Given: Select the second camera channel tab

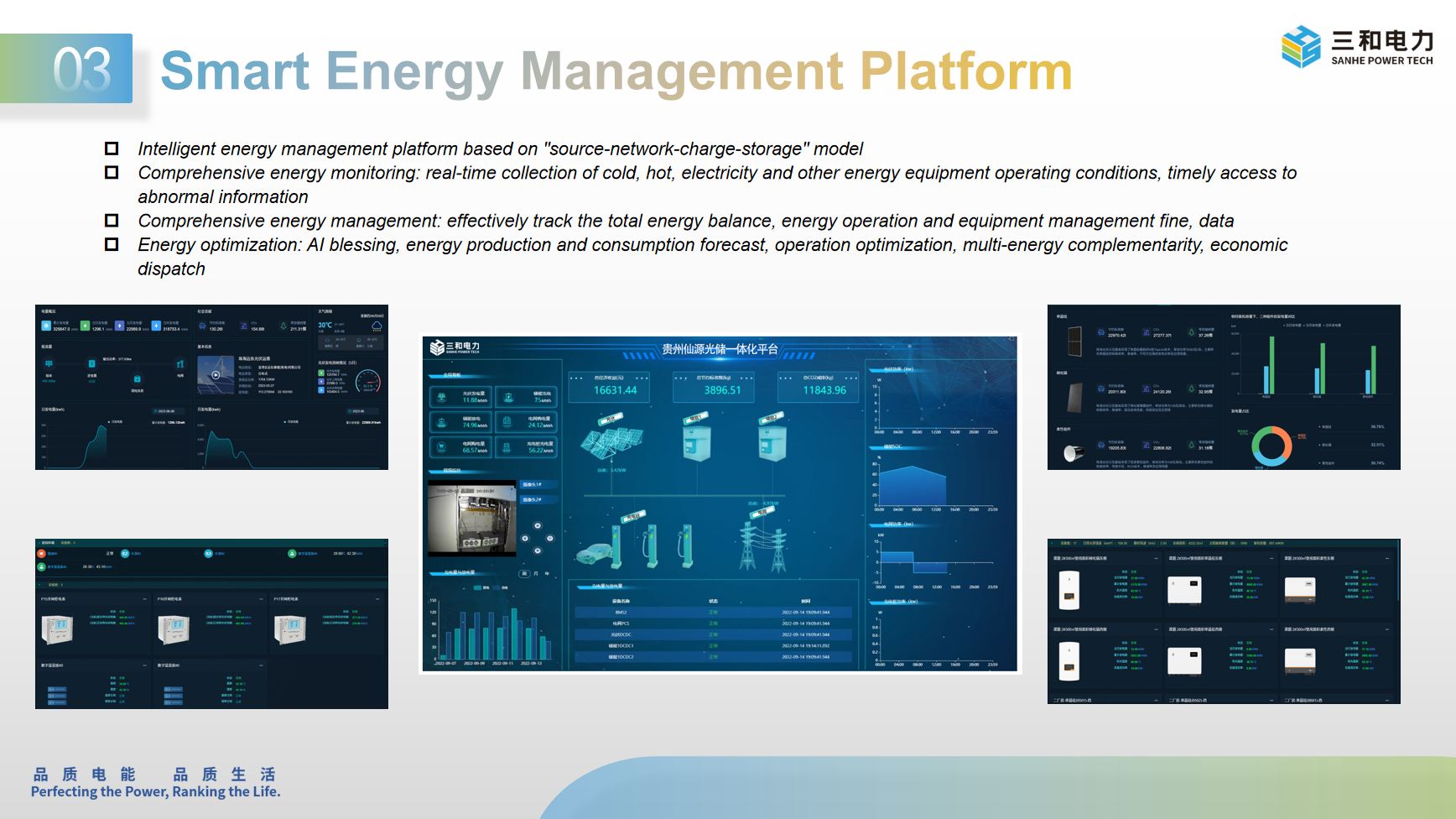Looking at the screenshot, I should point(532,499).
